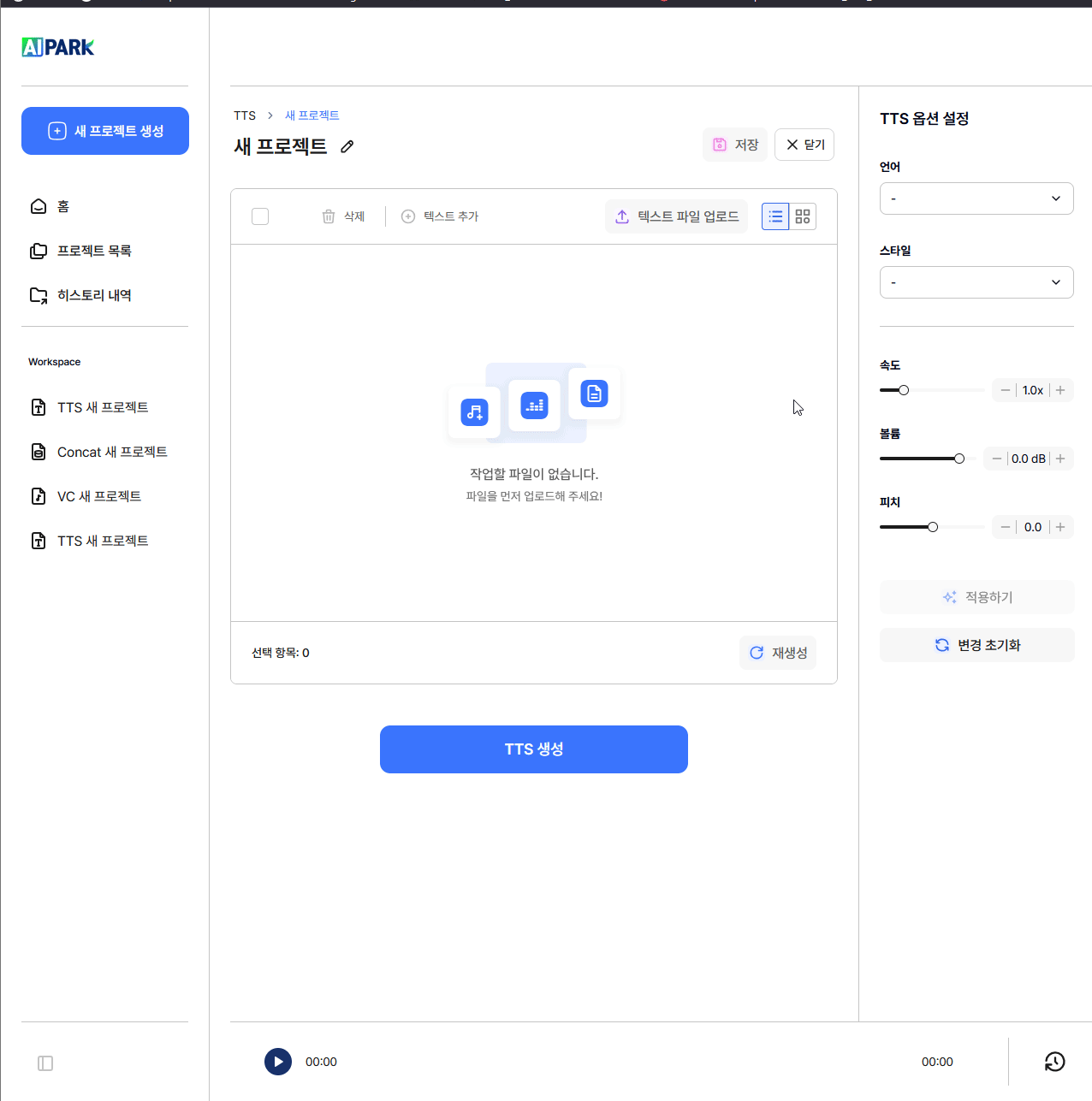
Task: Click the TTS 생성 button
Action: point(534,749)
